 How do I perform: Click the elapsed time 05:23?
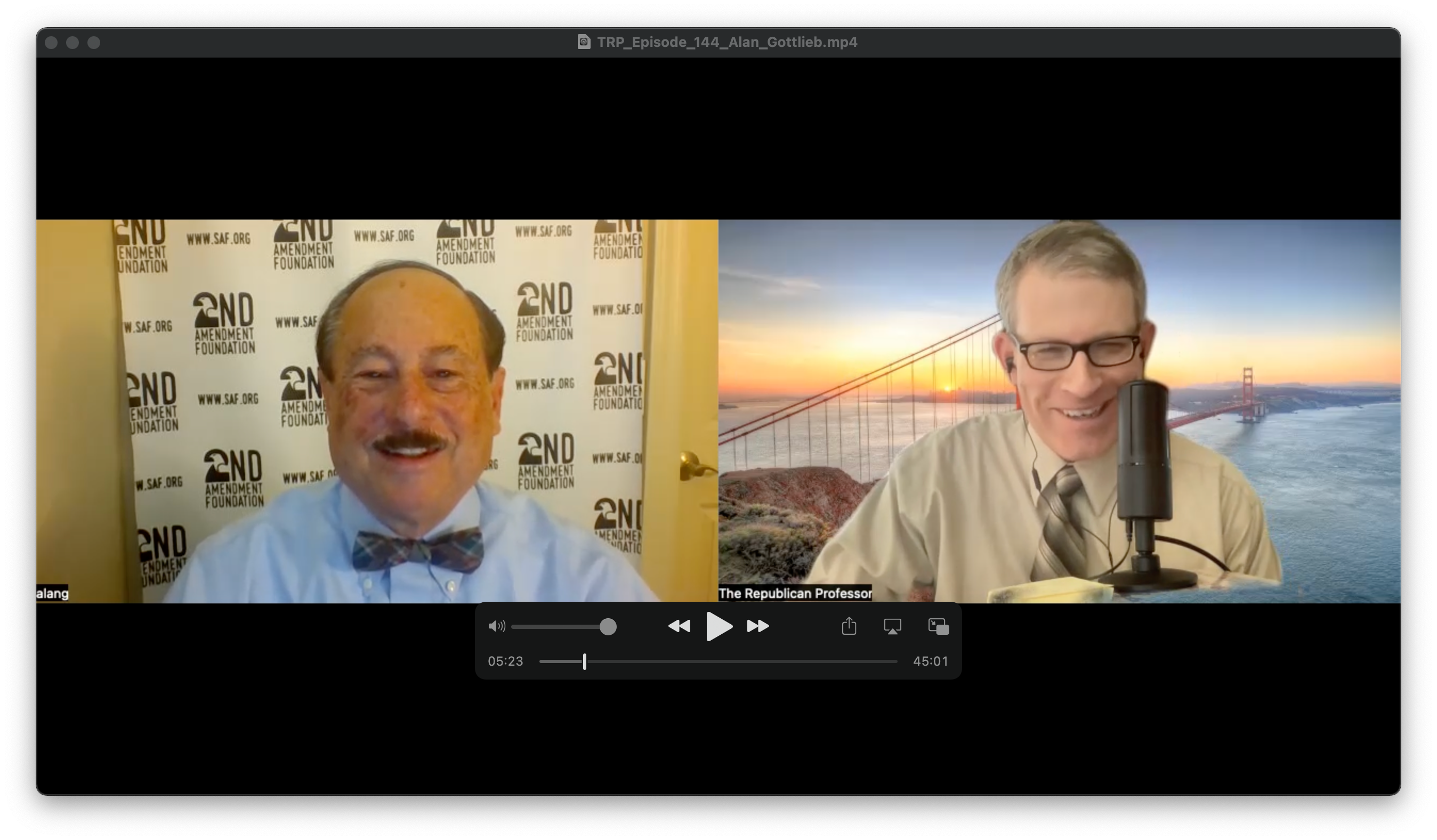tap(505, 661)
